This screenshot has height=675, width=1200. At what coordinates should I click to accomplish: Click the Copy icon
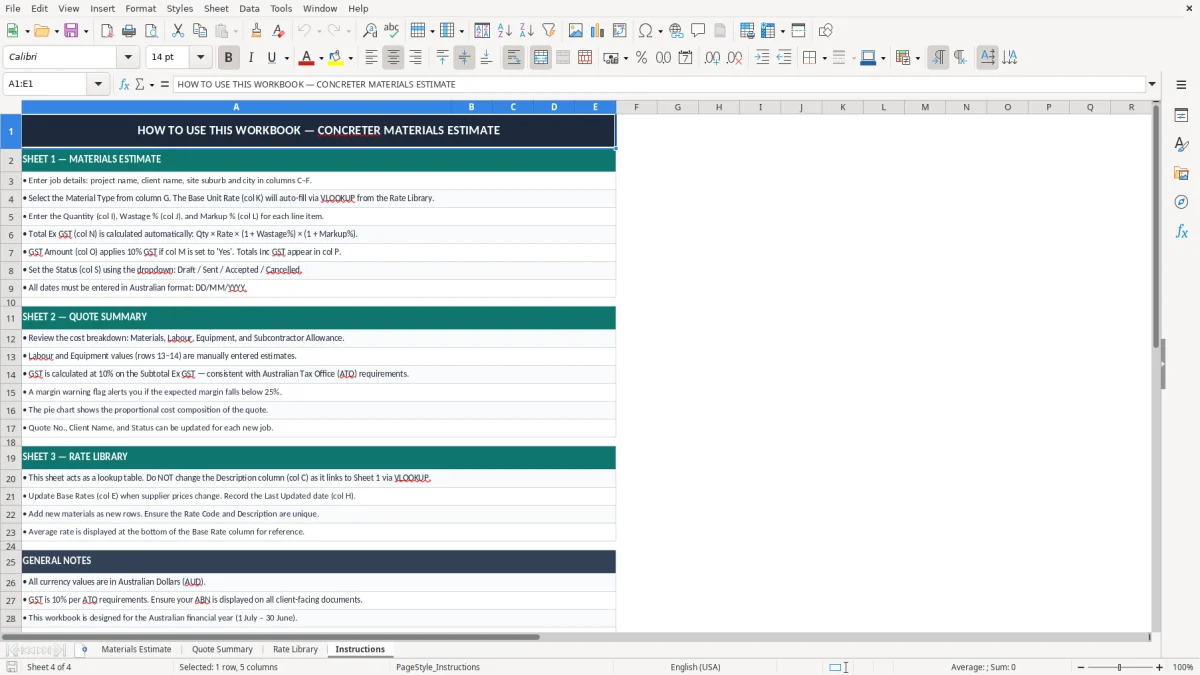click(200, 31)
